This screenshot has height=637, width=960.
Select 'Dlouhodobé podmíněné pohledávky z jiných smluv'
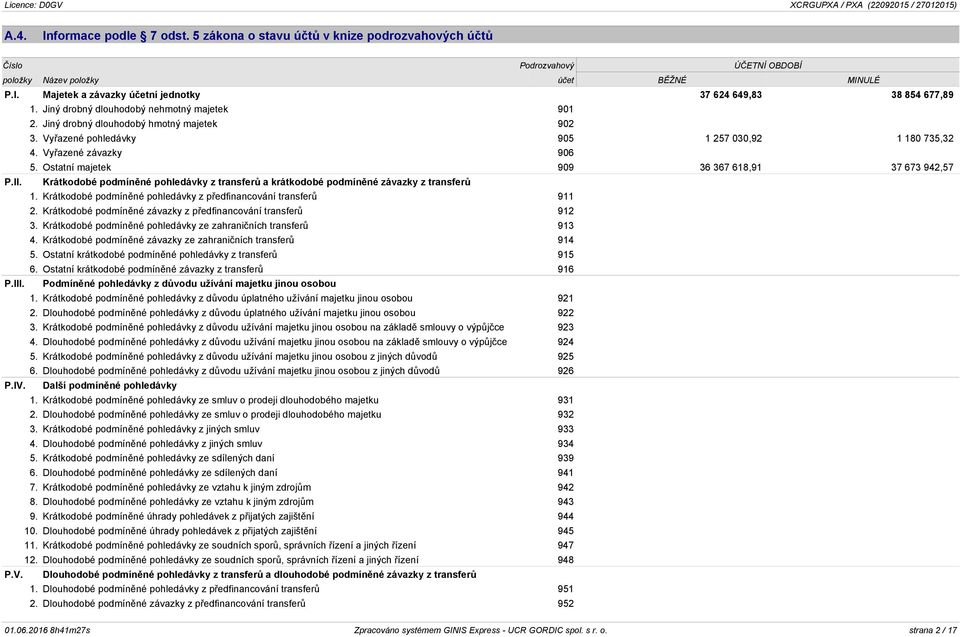(152, 444)
